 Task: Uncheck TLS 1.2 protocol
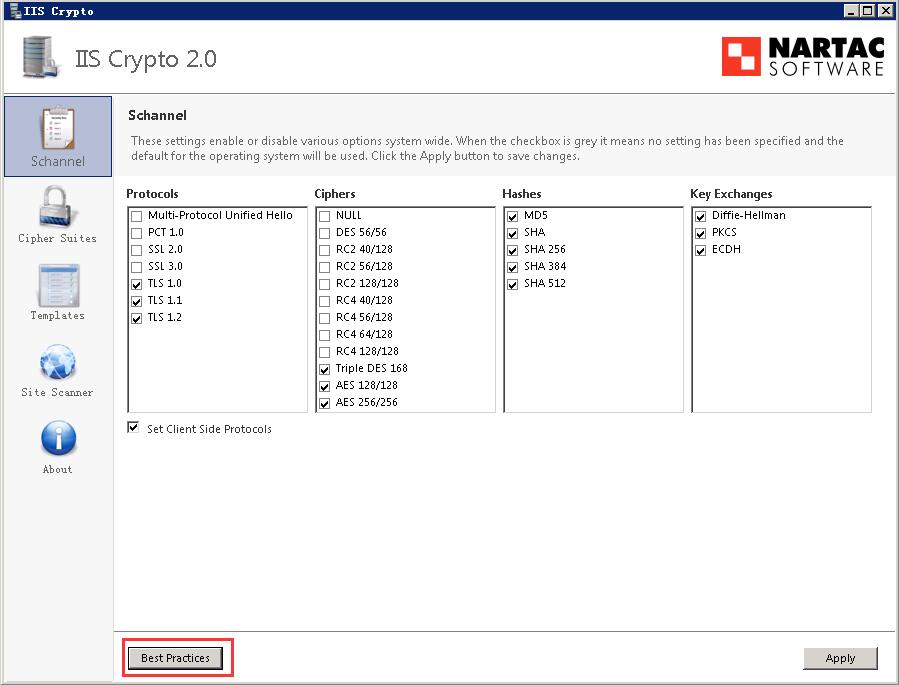[x=136, y=318]
